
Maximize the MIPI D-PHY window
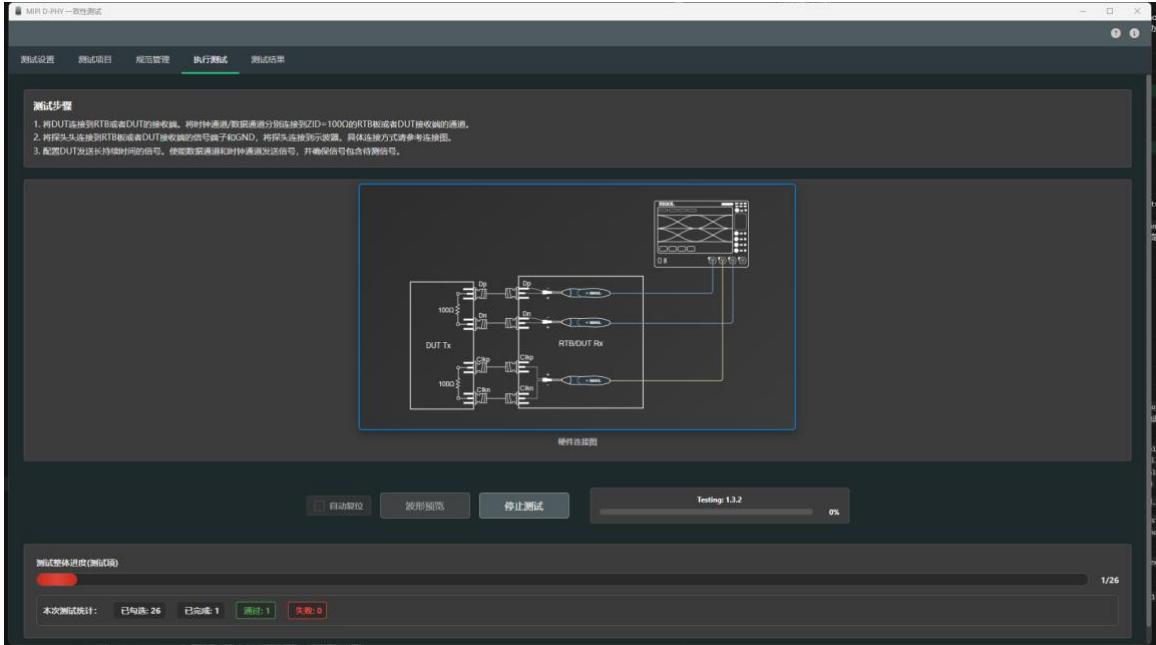tap(1110, 11)
